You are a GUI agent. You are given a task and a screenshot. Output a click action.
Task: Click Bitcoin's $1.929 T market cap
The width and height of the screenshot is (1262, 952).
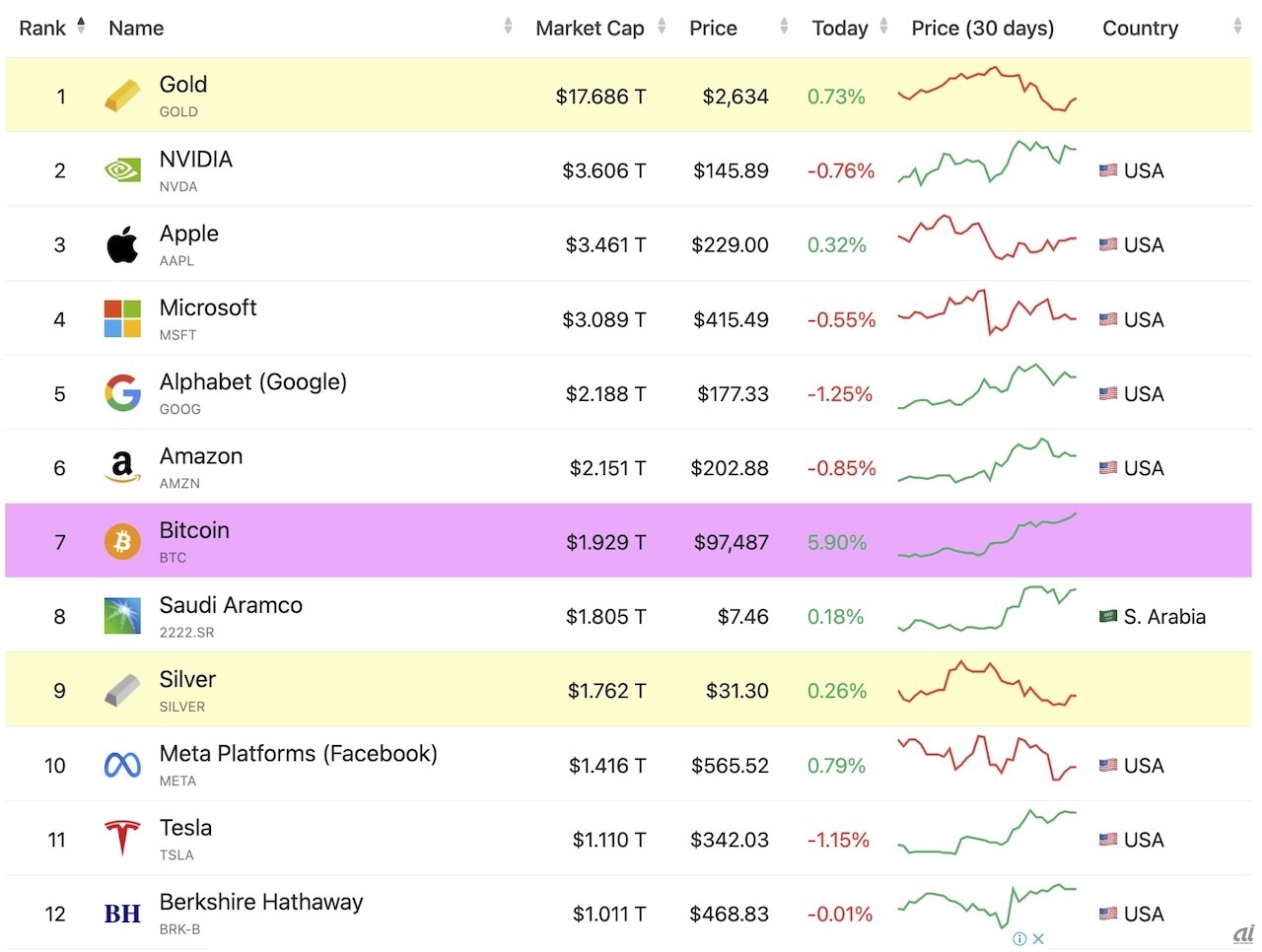click(x=605, y=542)
